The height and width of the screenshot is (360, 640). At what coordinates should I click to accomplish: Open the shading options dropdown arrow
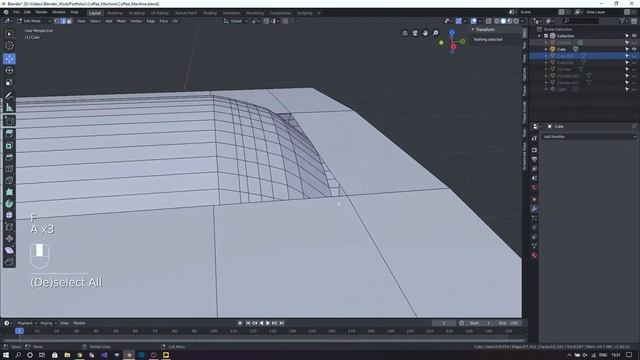coord(522,21)
